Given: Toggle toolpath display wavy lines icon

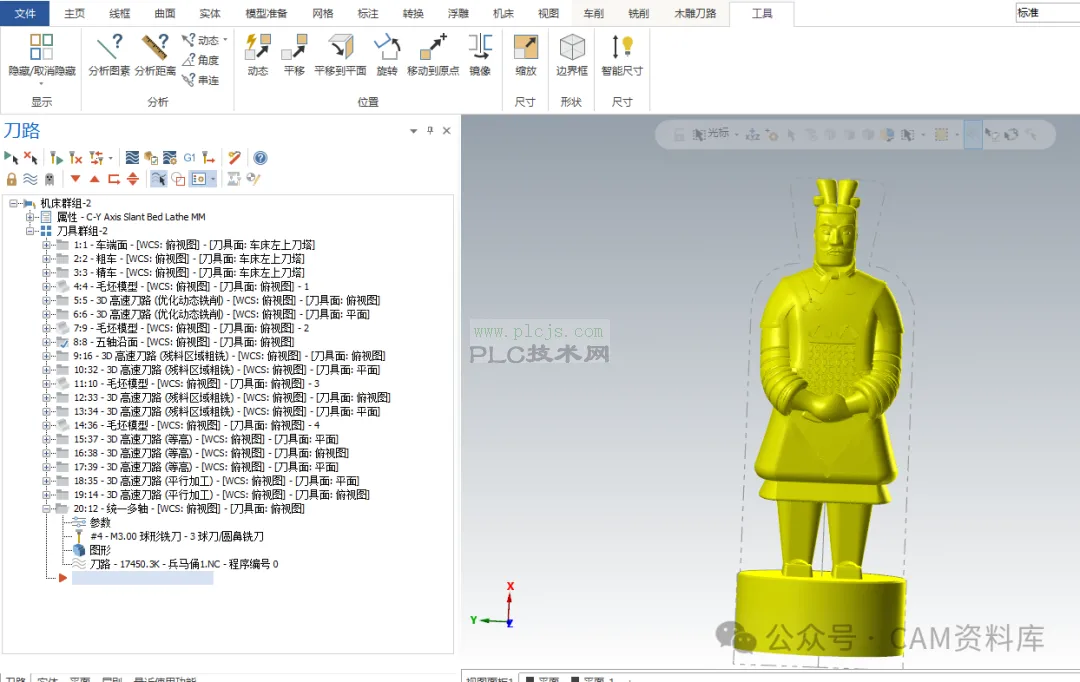Looking at the screenshot, I should 30,179.
